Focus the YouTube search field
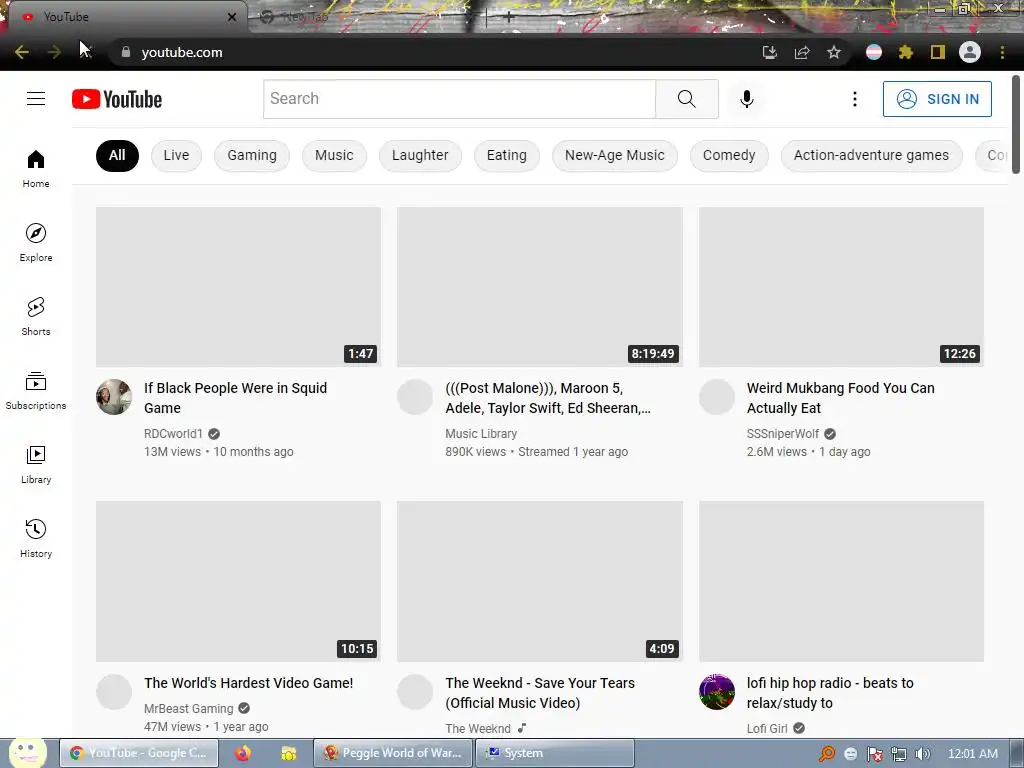 tap(459, 99)
